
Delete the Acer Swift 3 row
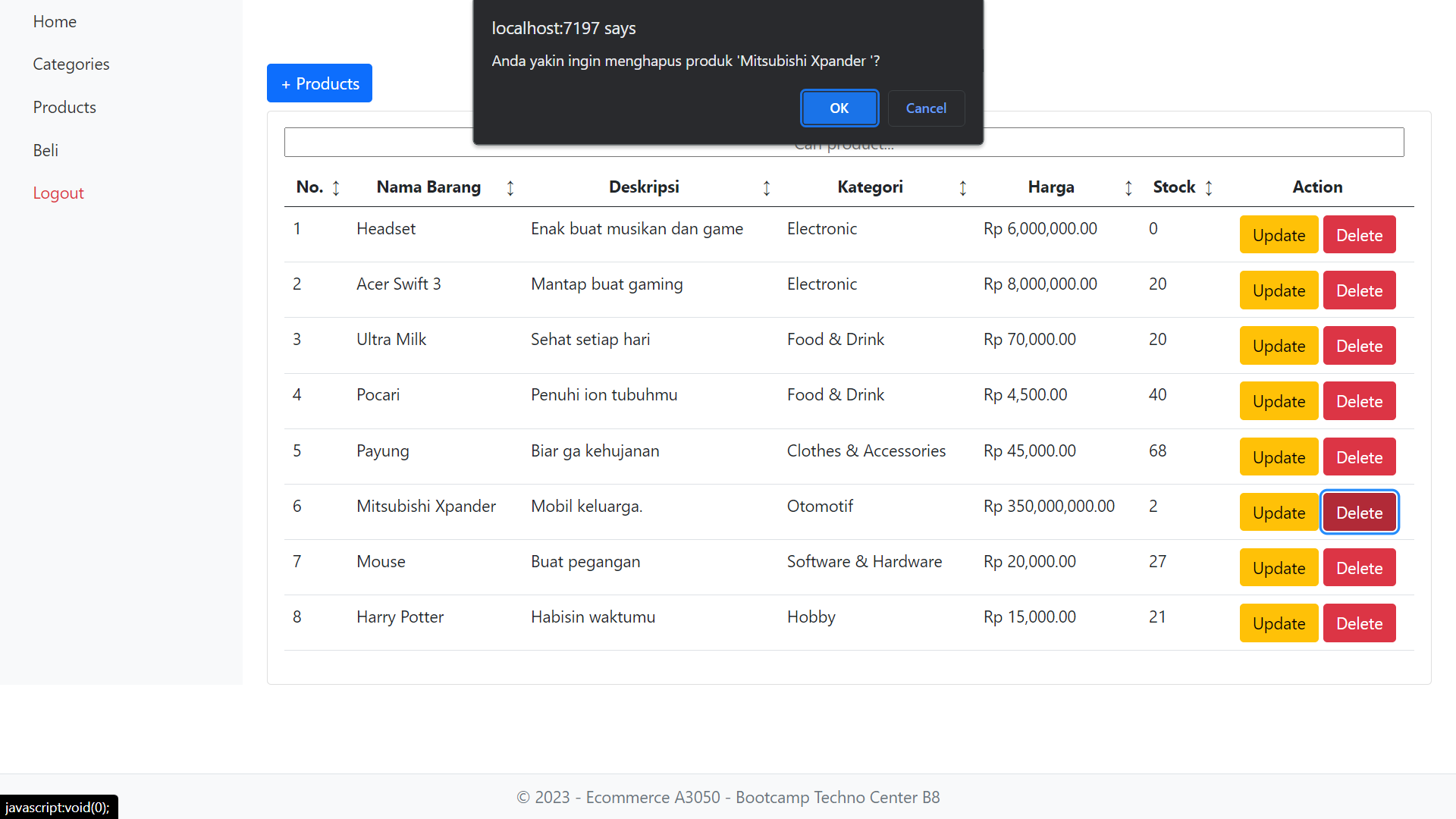pyautogui.click(x=1359, y=290)
